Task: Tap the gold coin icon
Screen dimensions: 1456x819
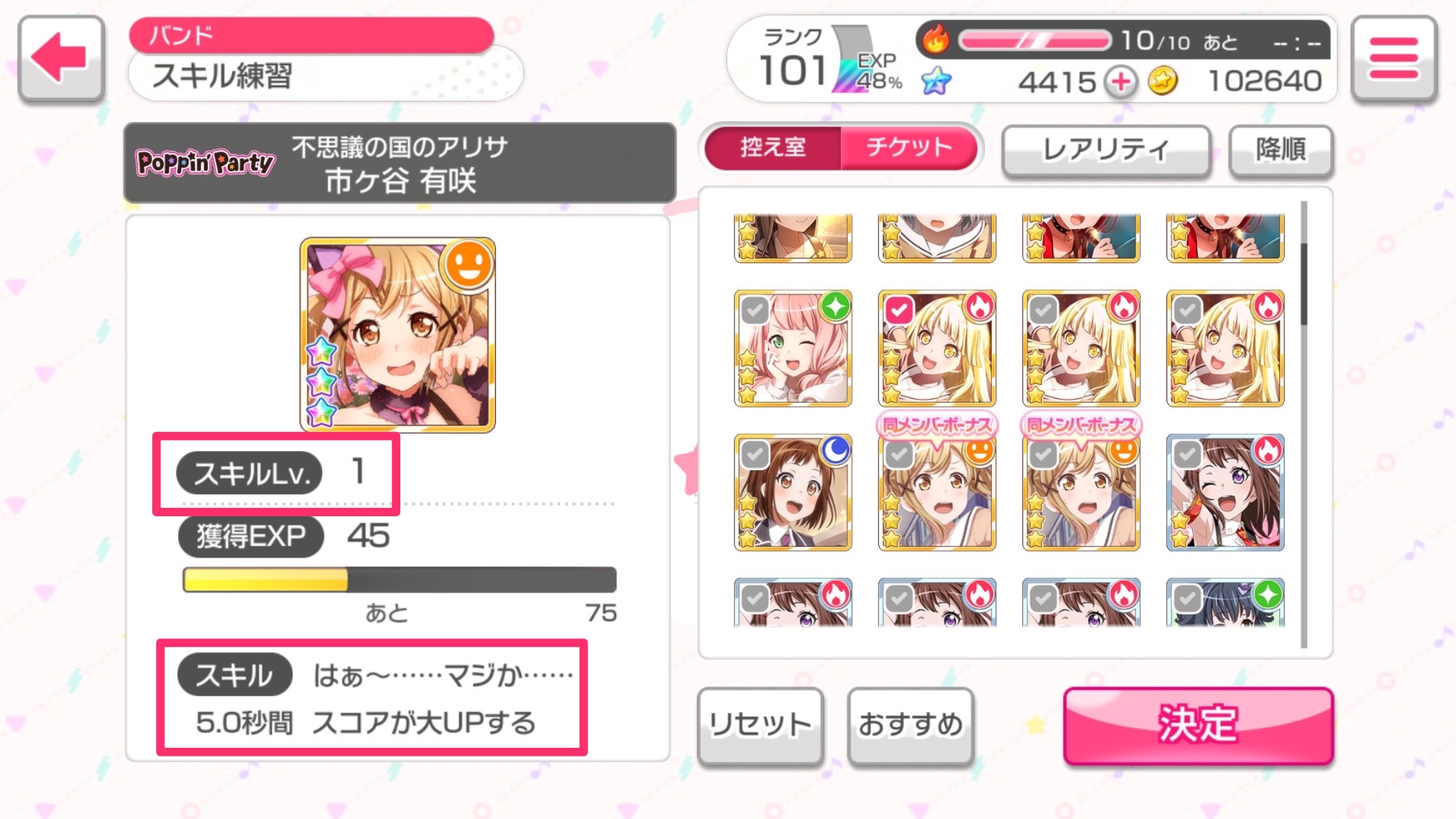Action: [x=1163, y=82]
